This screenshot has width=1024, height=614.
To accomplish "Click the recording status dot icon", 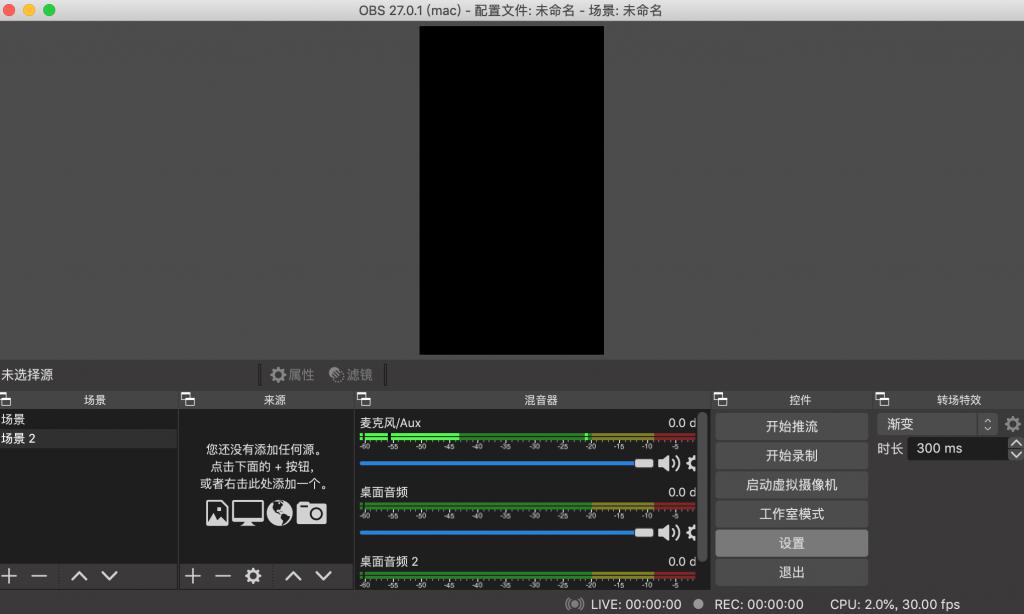I will coord(698,604).
